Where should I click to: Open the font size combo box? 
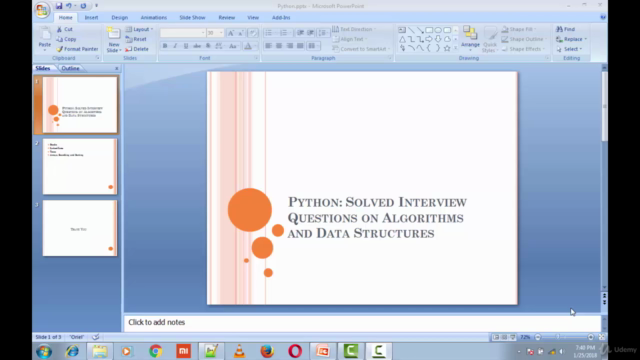pyautogui.click(x=215, y=33)
